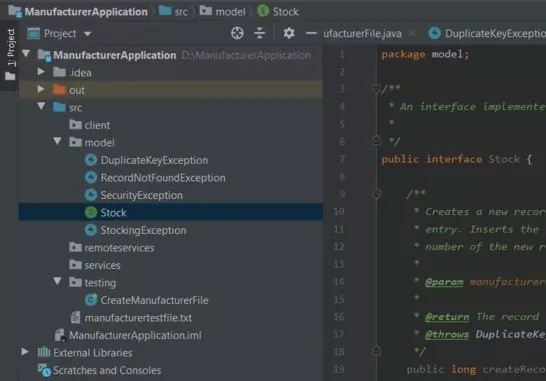Open manufacturertestfile.txt

coord(138,318)
